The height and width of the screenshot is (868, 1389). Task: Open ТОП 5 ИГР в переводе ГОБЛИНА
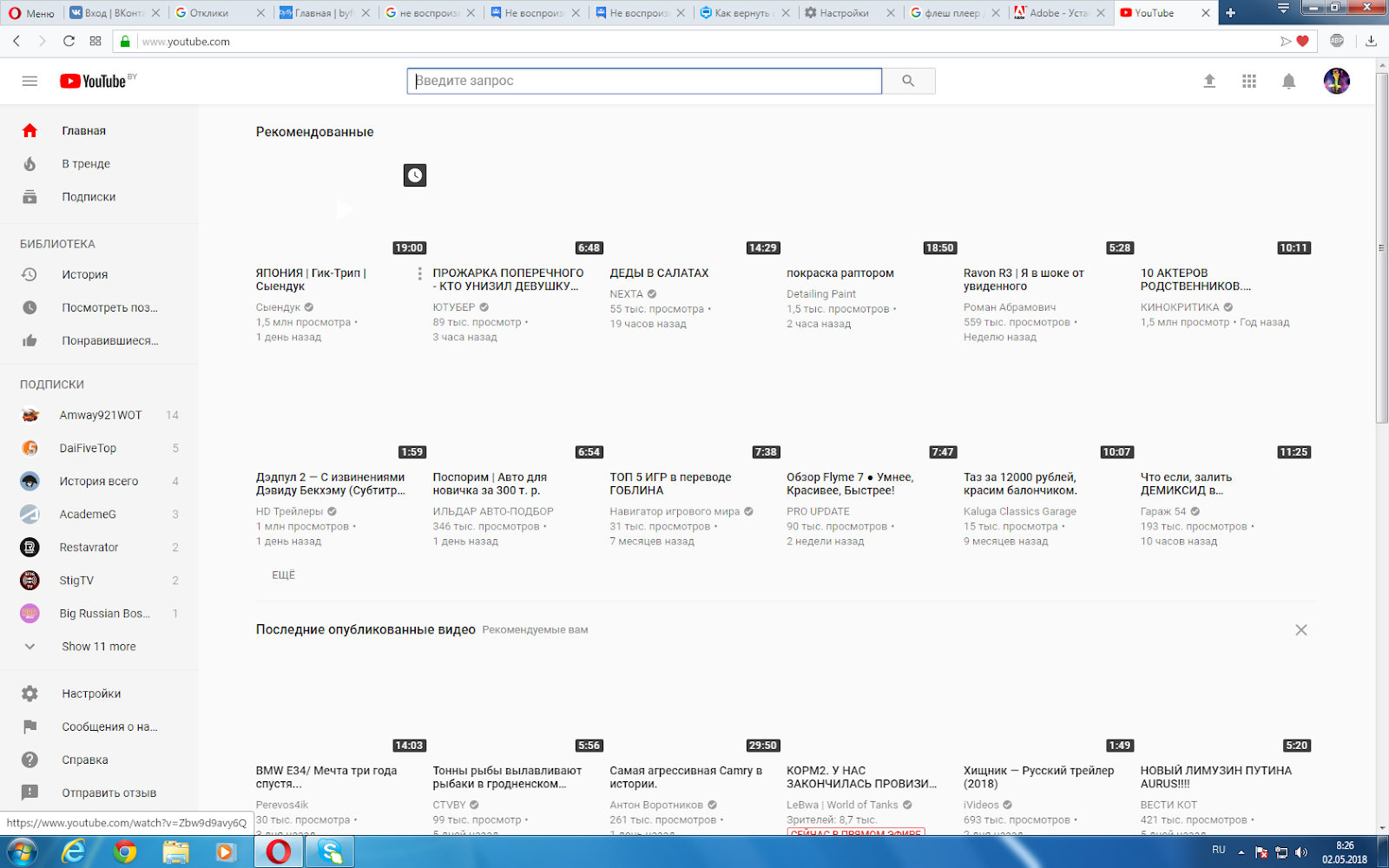[x=670, y=483]
